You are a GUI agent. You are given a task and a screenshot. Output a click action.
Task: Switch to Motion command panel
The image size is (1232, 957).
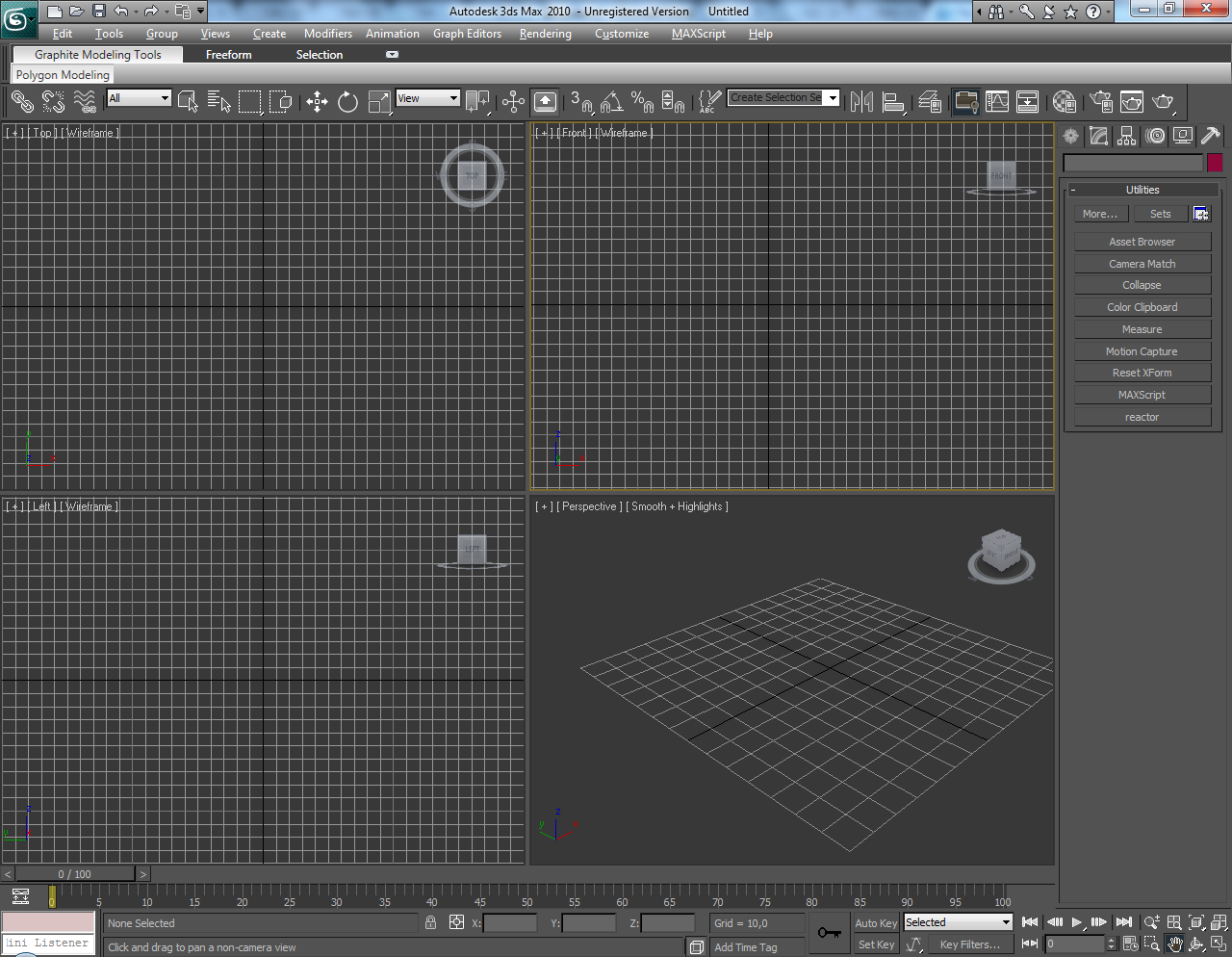coord(1155,137)
